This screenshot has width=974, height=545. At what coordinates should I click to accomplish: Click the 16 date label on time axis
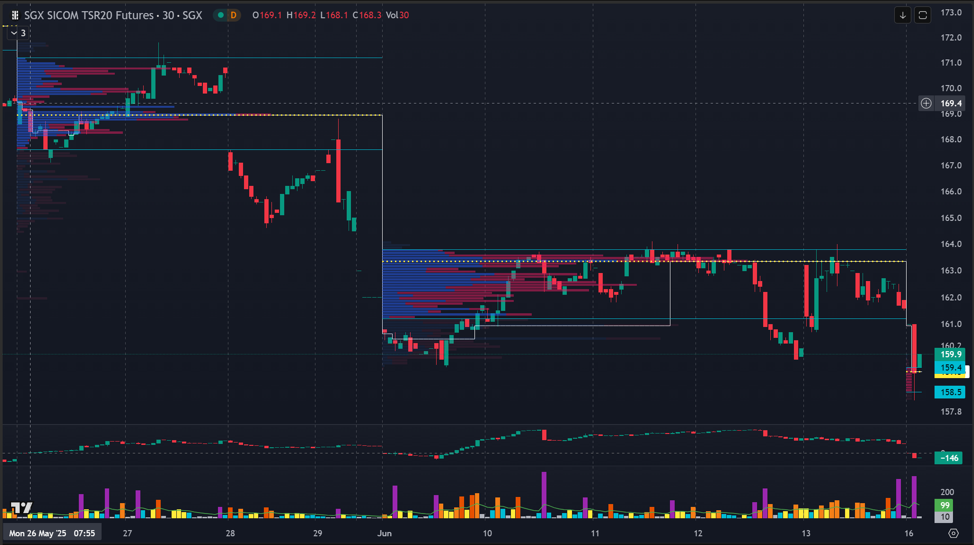(909, 533)
